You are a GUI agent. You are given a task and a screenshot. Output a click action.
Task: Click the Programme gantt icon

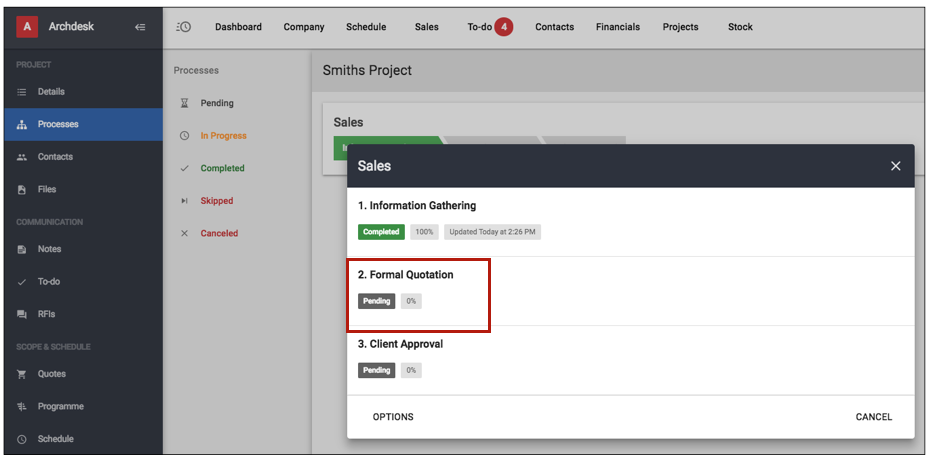pos(22,407)
